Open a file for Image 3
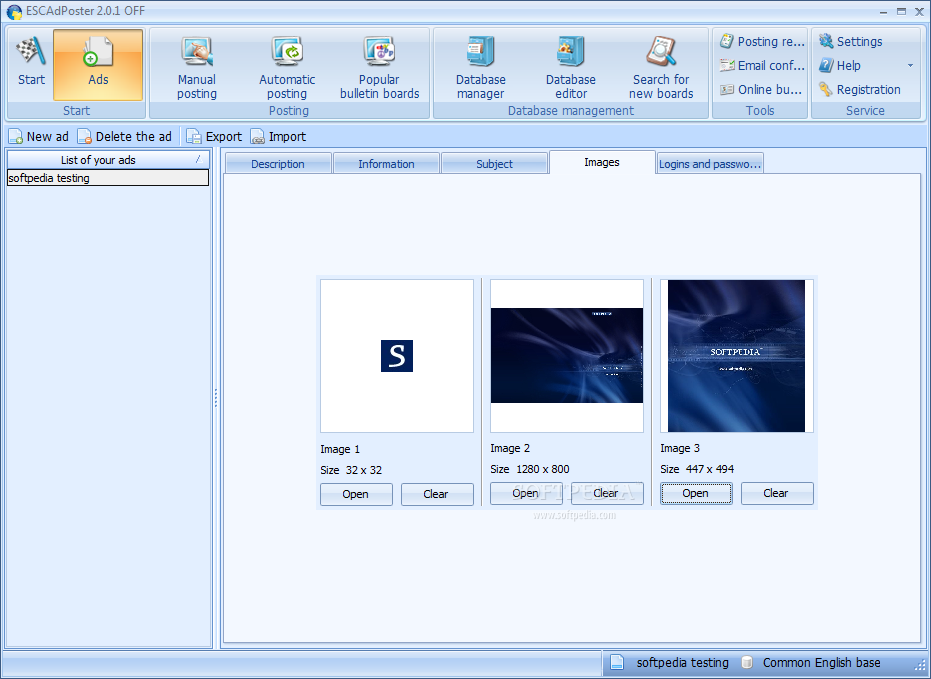This screenshot has width=931, height=679. [x=695, y=493]
